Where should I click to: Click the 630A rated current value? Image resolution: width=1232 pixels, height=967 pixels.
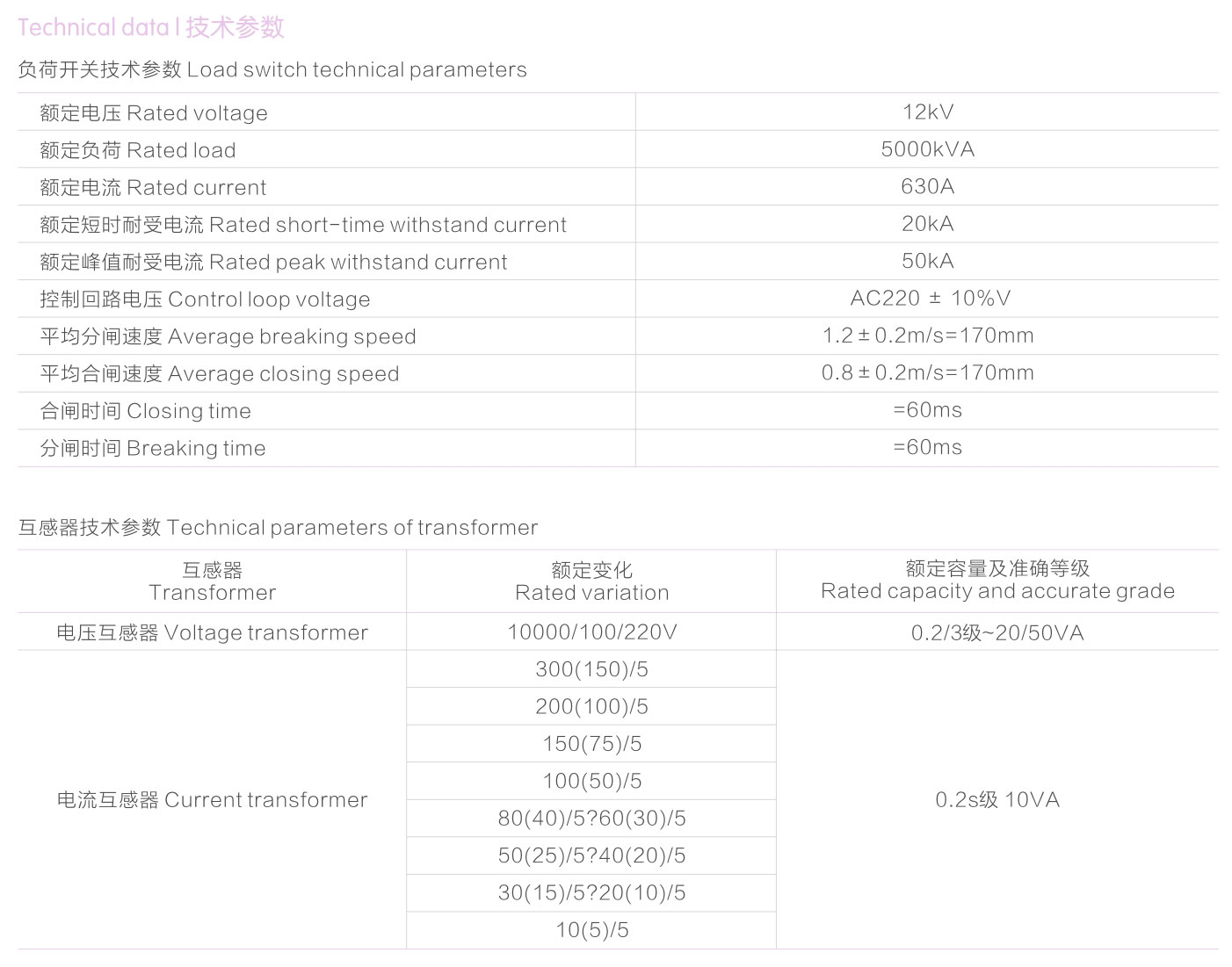[x=927, y=187]
